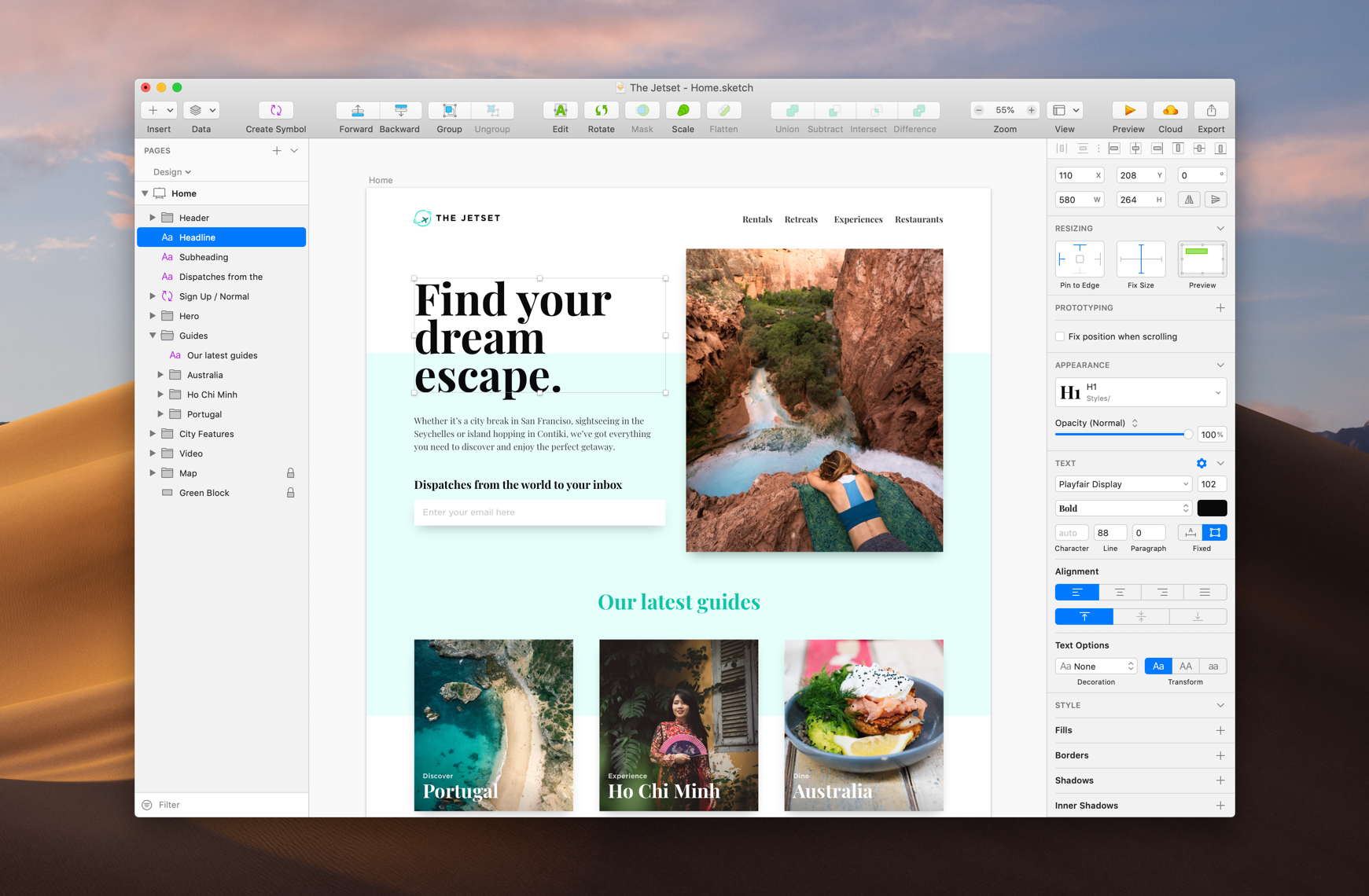Click the black text color swatch
This screenshot has height=896, width=1369.
1211,509
